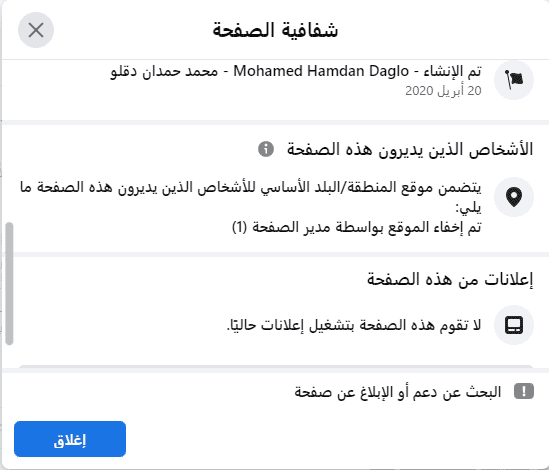549x470 pixels.
Task: Click the exclamation report icon
Action: tap(524, 392)
